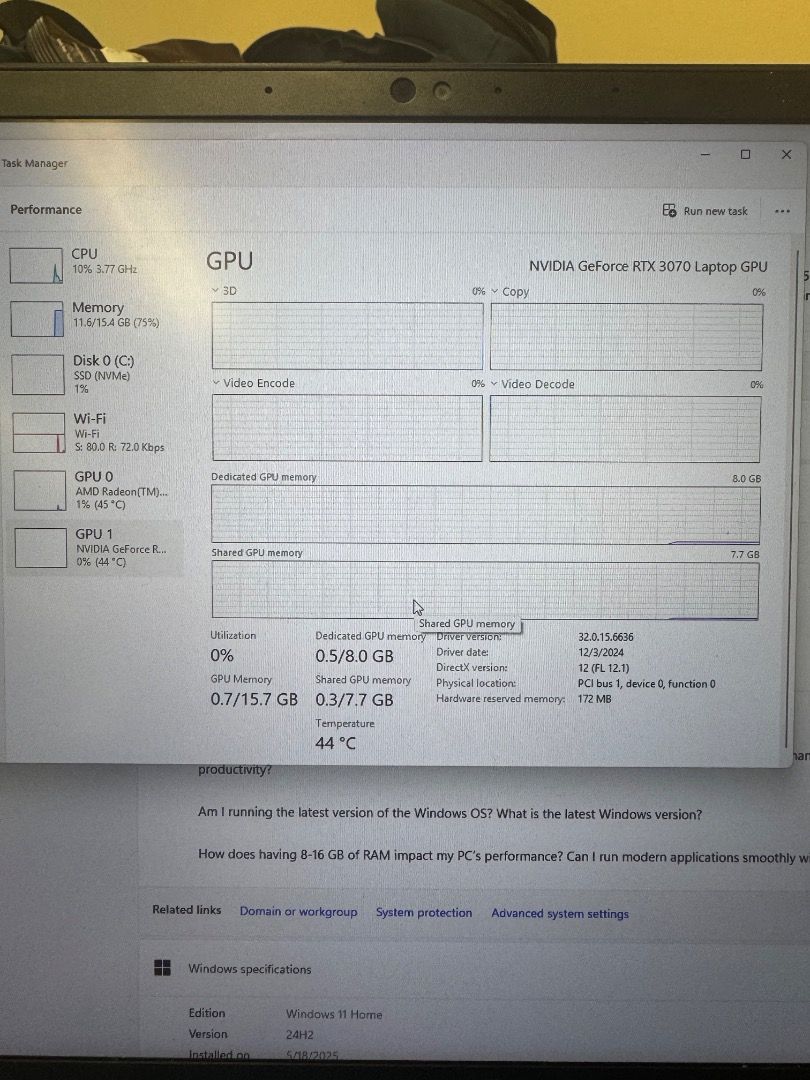
Task: Click the 0.5/8.0 GB dedicated memory value
Action: (x=354, y=656)
